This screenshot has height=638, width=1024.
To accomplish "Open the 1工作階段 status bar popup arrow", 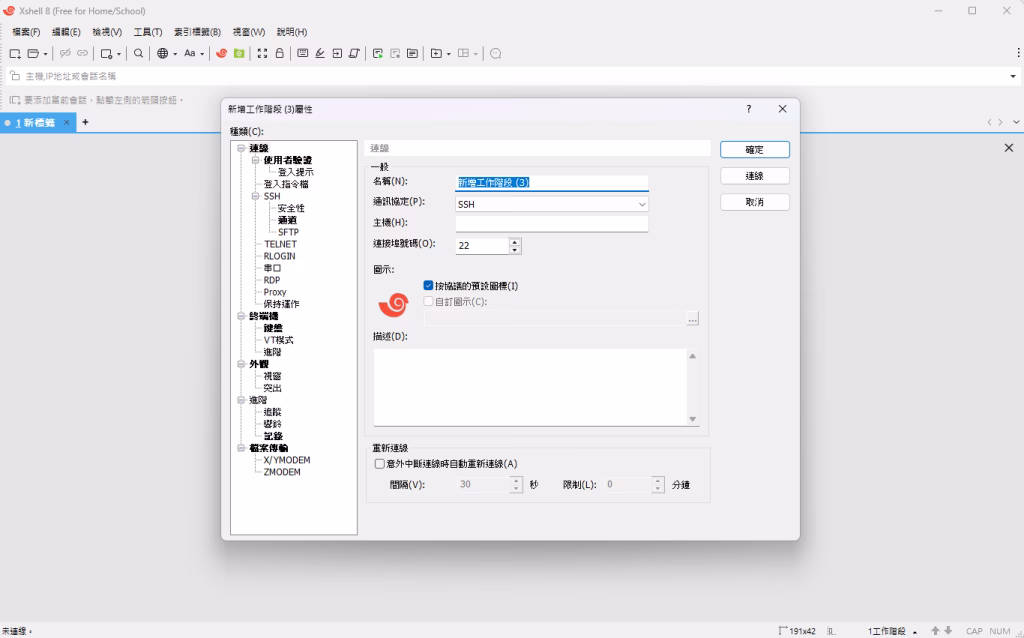I will pos(915,631).
